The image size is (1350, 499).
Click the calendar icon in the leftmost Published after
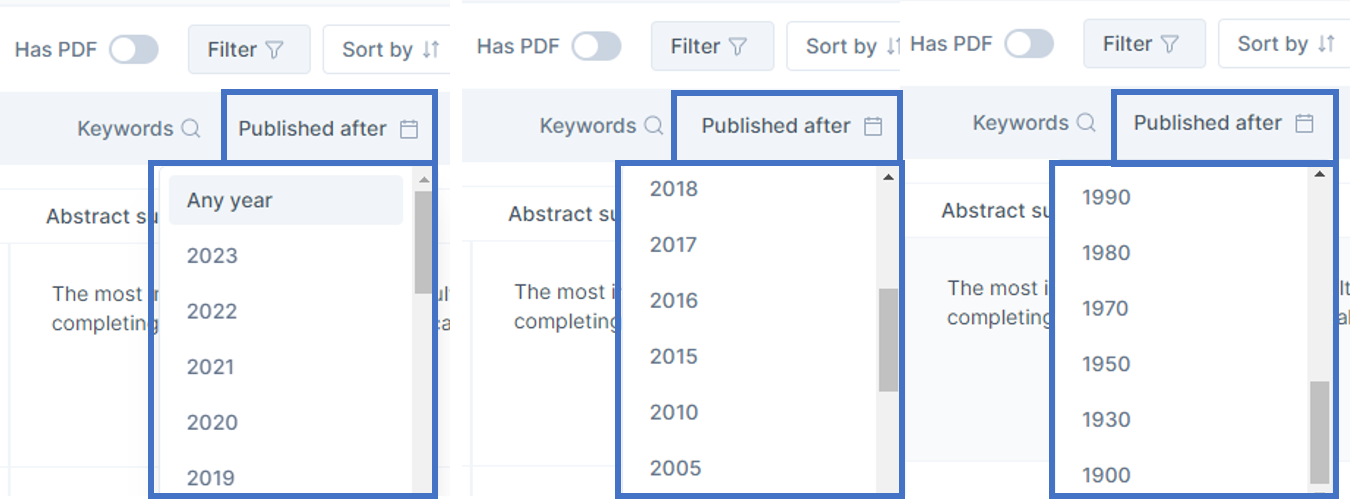(x=408, y=129)
